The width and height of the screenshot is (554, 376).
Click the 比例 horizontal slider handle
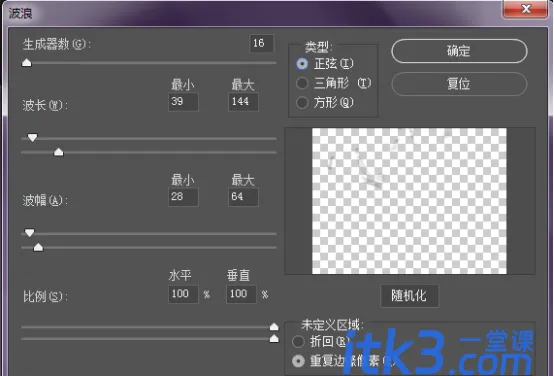tap(274, 327)
